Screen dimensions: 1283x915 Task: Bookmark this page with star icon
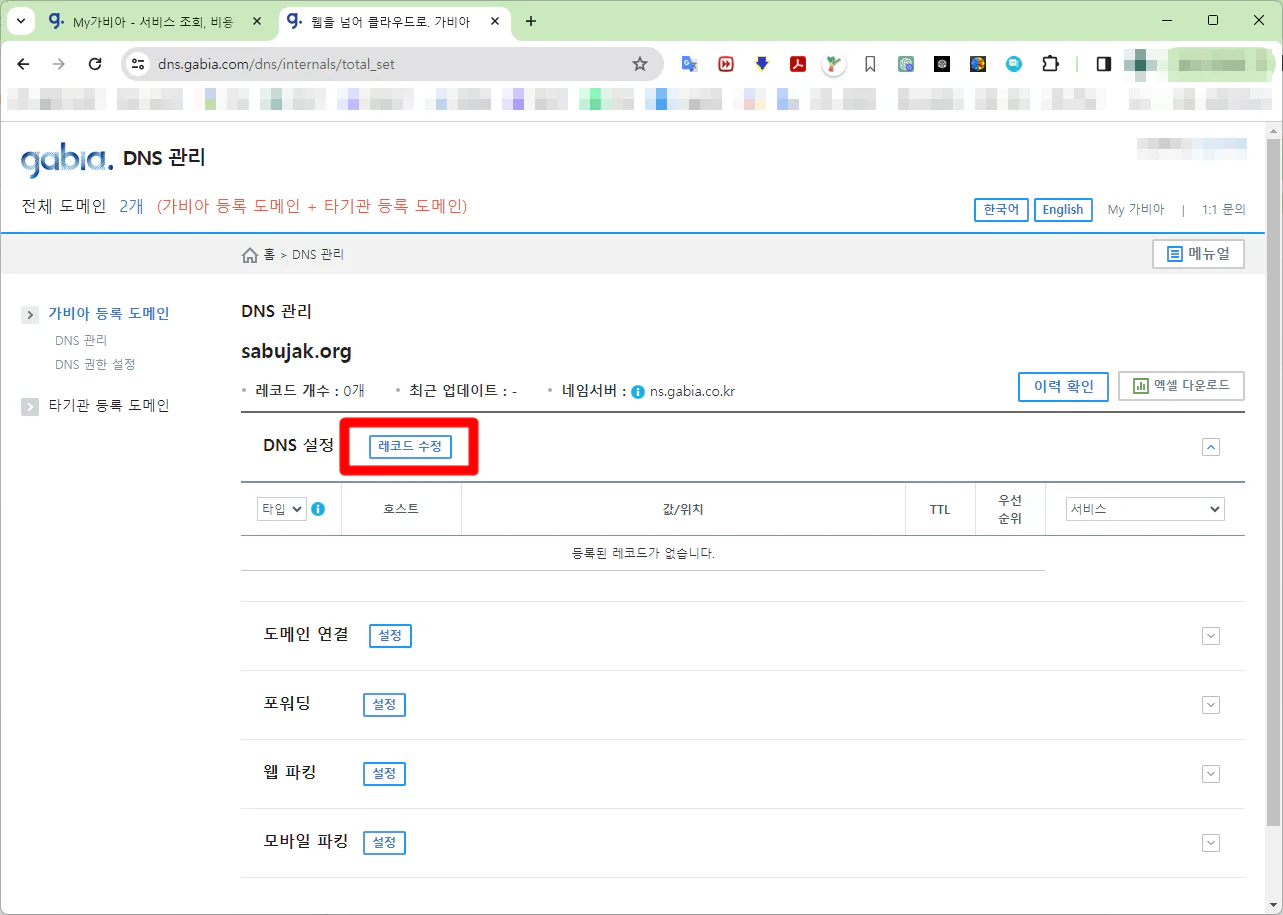[x=640, y=64]
